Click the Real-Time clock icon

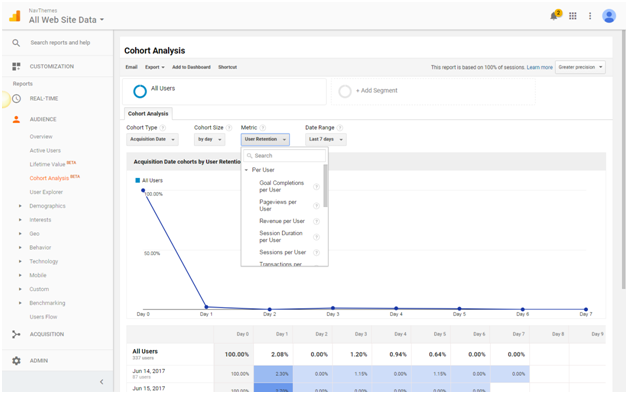(x=16, y=98)
